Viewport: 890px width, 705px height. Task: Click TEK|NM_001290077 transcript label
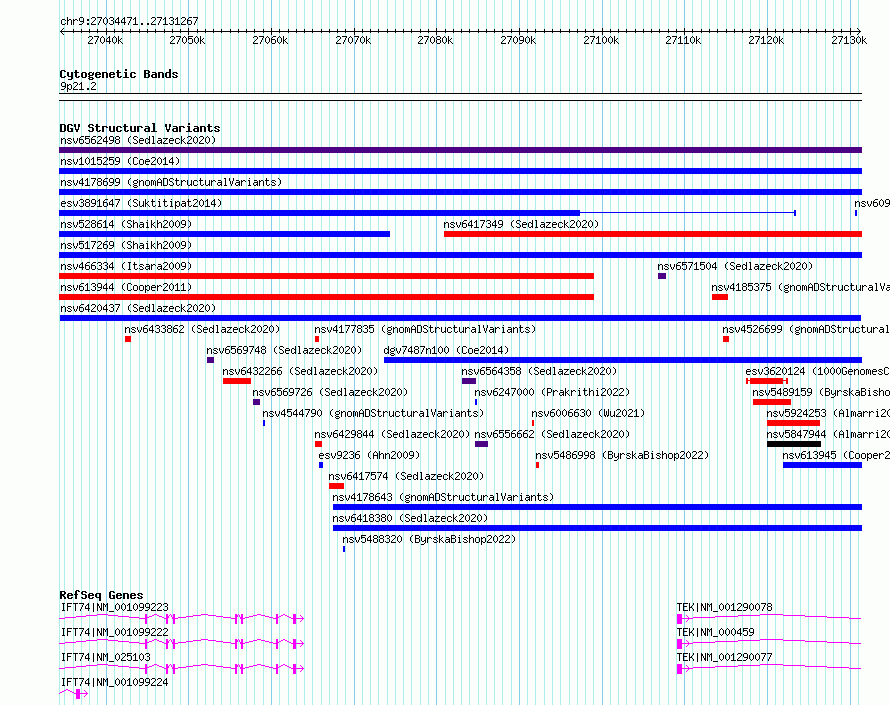pyautogui.click(x=724, y=657)
